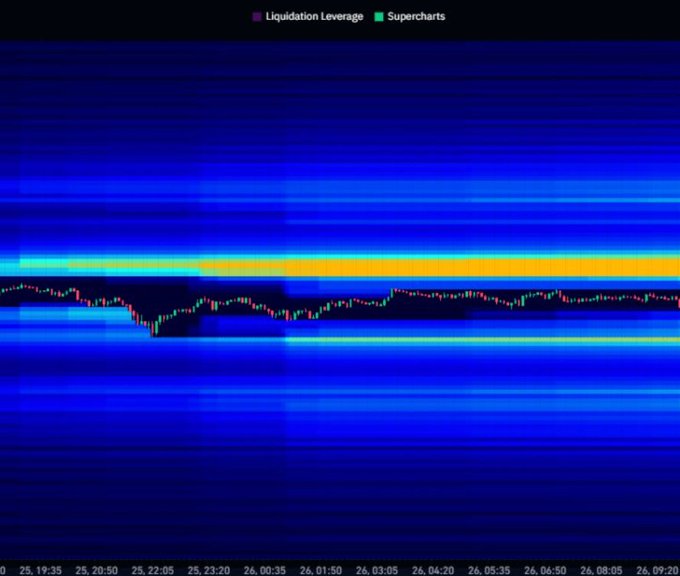Click the lowest candlestick of the price dip
The width and height of the screenshot is (680, 576).
[x=152, y=329]
